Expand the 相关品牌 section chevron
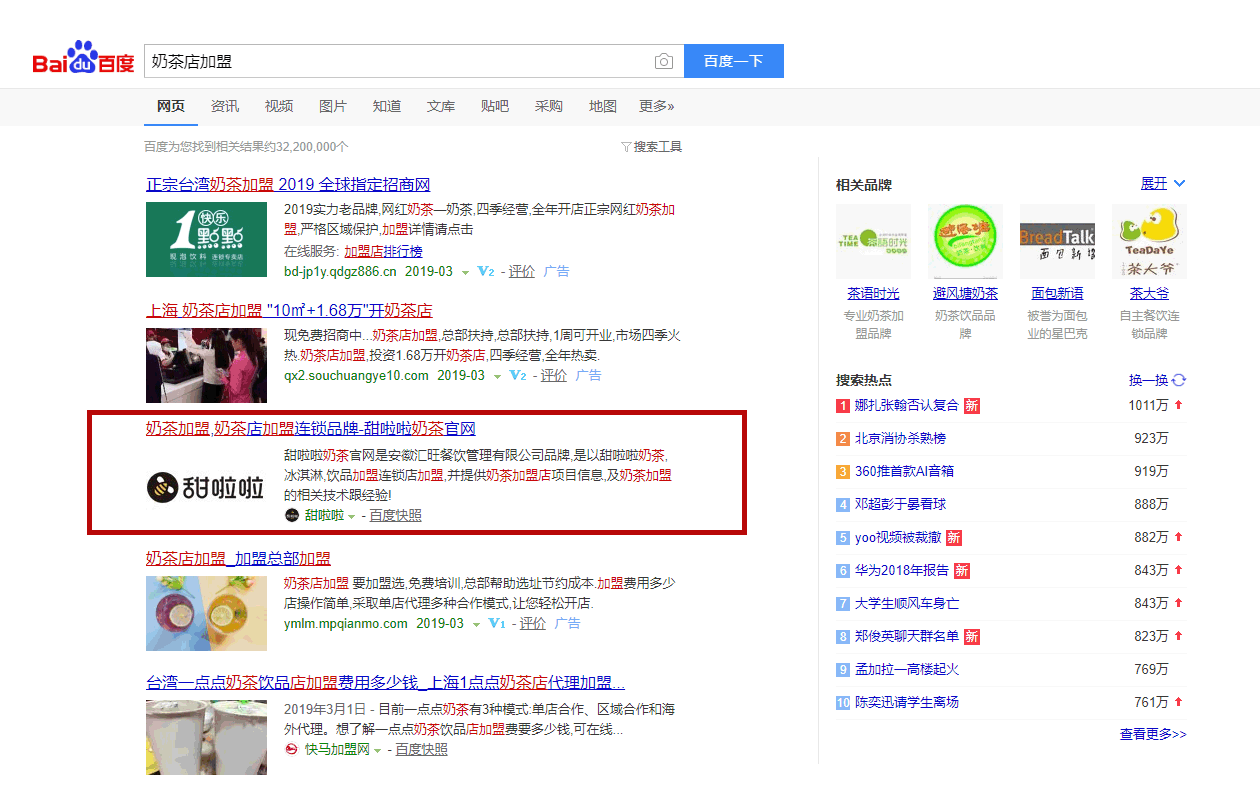This screenshot has width=1260, height=809. point(1179,184)
